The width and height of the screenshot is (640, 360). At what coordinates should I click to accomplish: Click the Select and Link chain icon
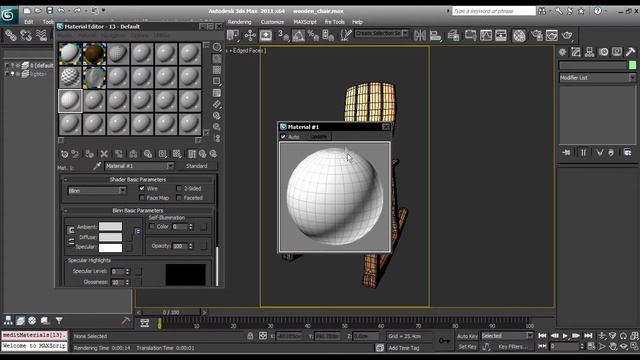[11, 36]
